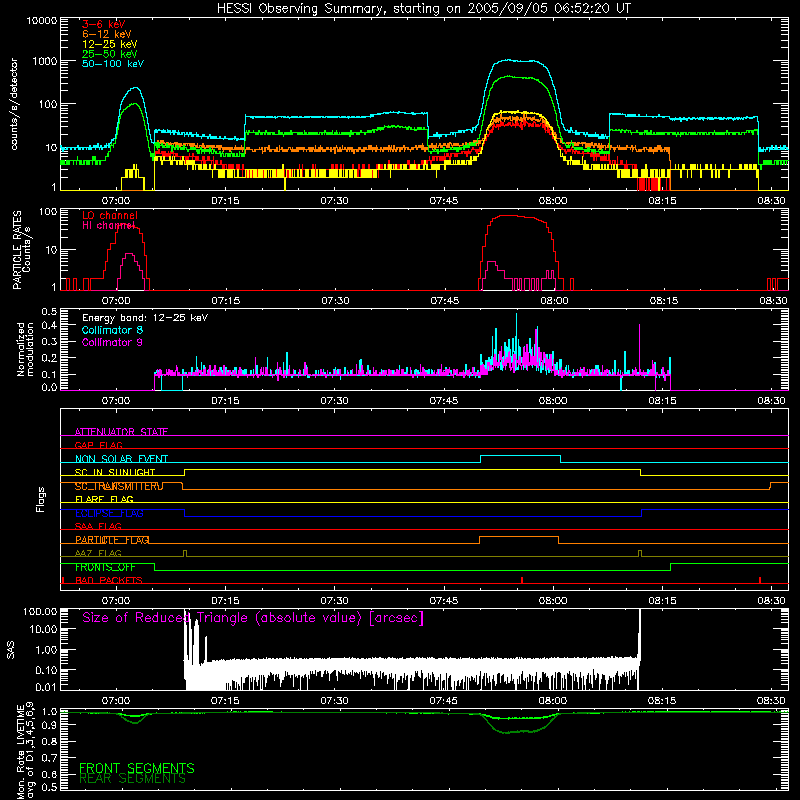
Task: Click the PARTICLE_FLAG label
Action: point(112,540)
